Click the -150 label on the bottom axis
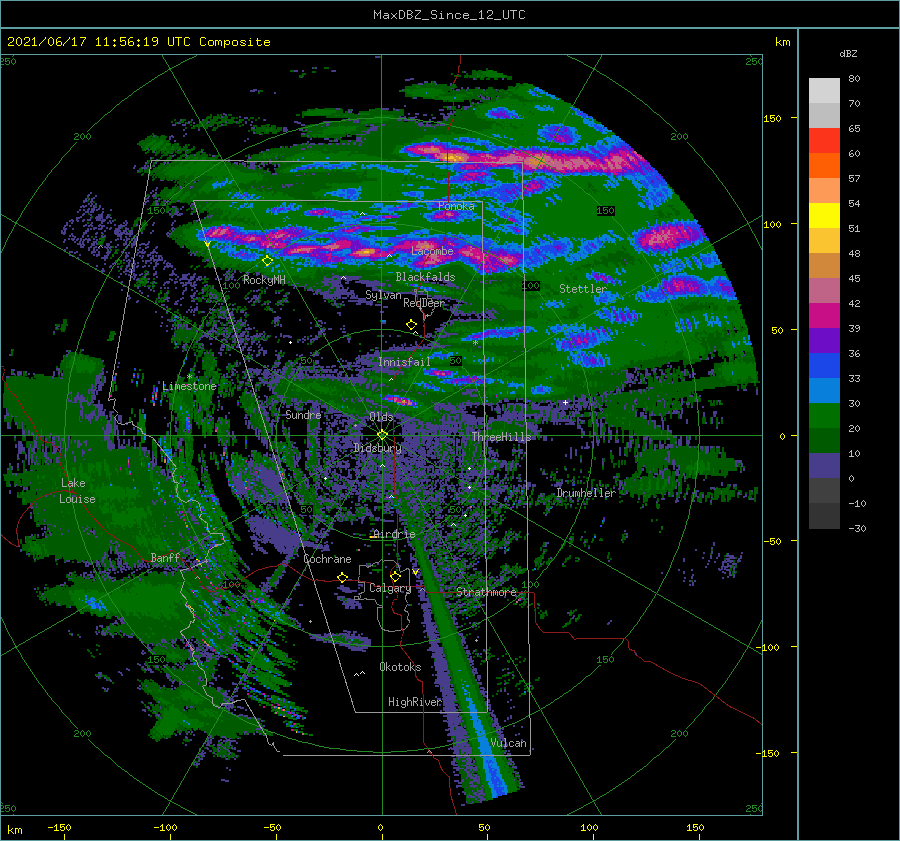Image resolution: width=900 pixels, height=841 pixels. [59, 828]
